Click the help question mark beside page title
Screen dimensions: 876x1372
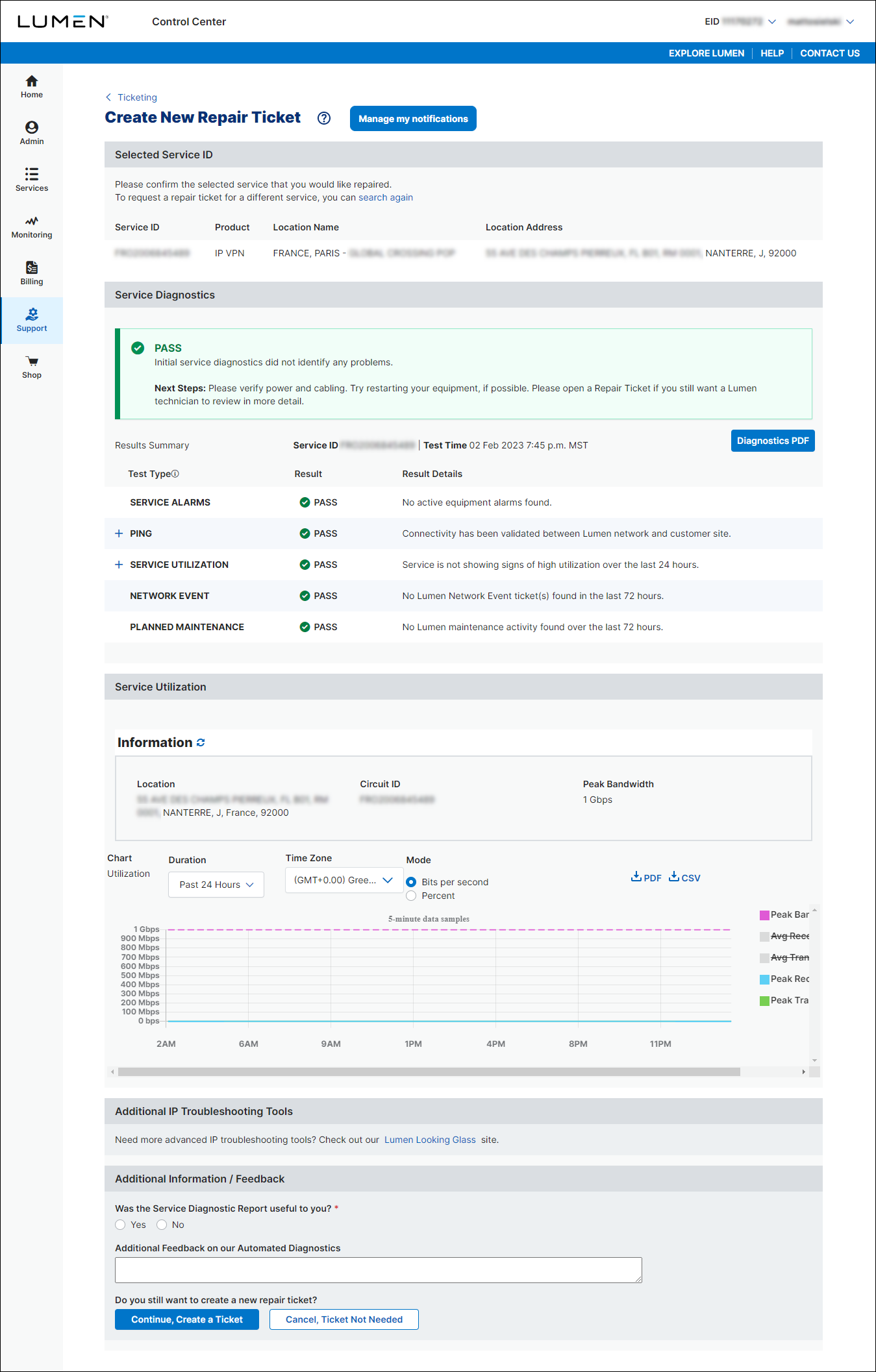pyautogui.click(x=324, y=118)
